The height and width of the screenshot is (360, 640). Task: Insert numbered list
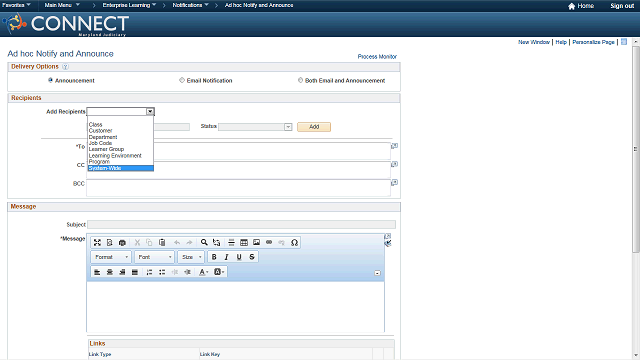coord(149,272)
